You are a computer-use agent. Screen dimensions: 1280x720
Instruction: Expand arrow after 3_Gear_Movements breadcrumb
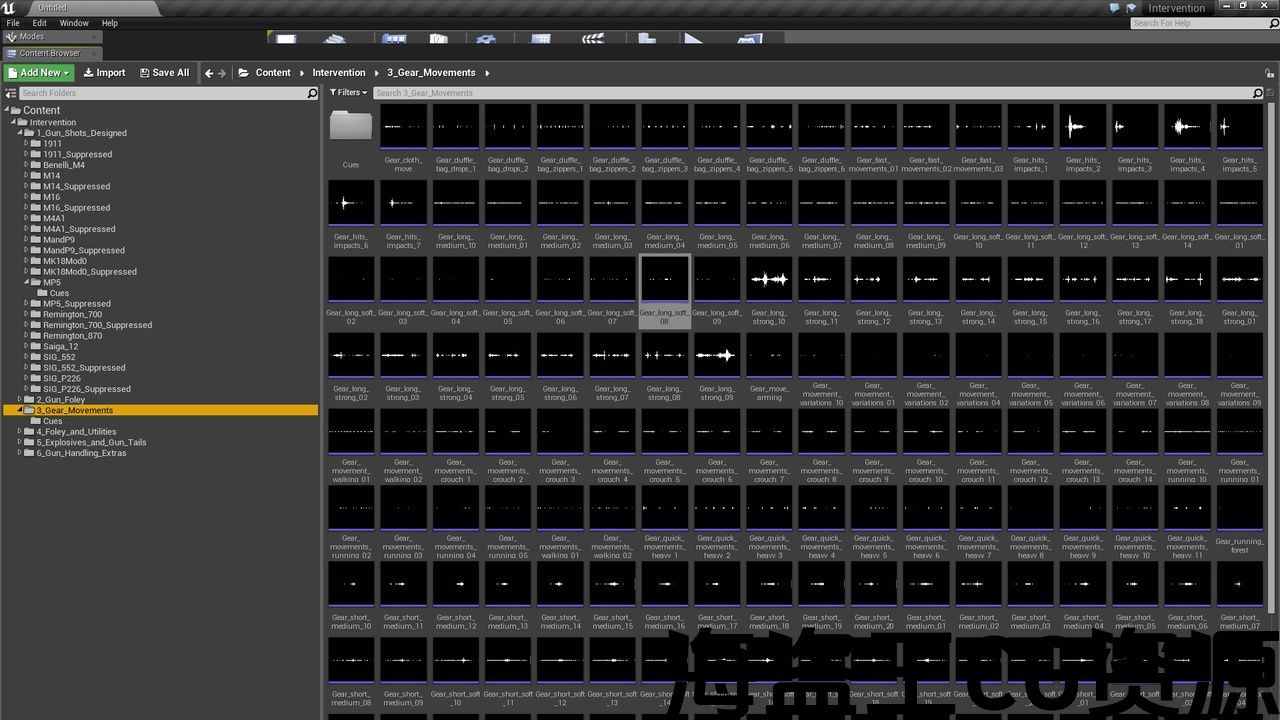487,73
